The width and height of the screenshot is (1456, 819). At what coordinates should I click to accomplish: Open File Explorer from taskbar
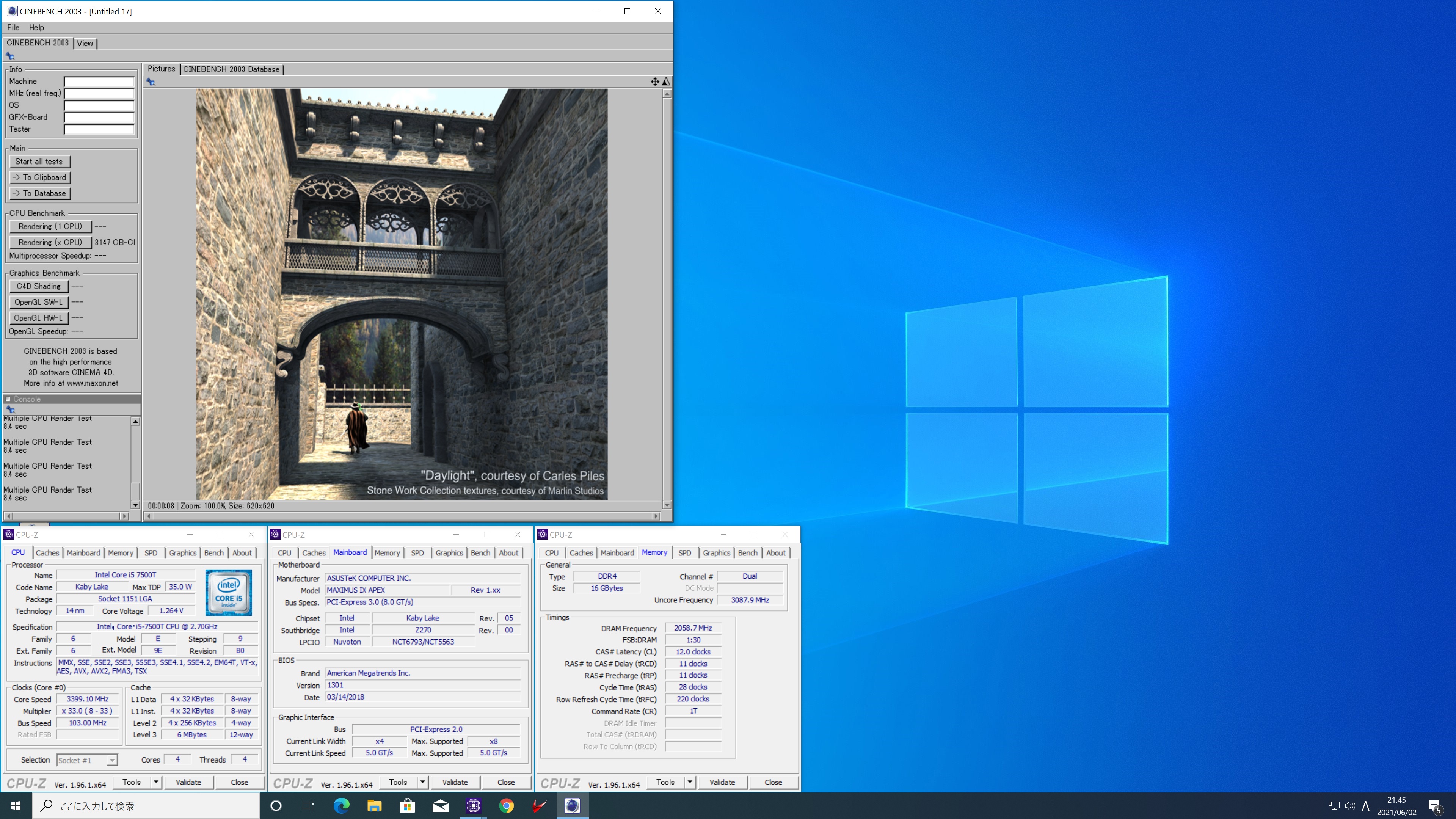tap(374, 805)
